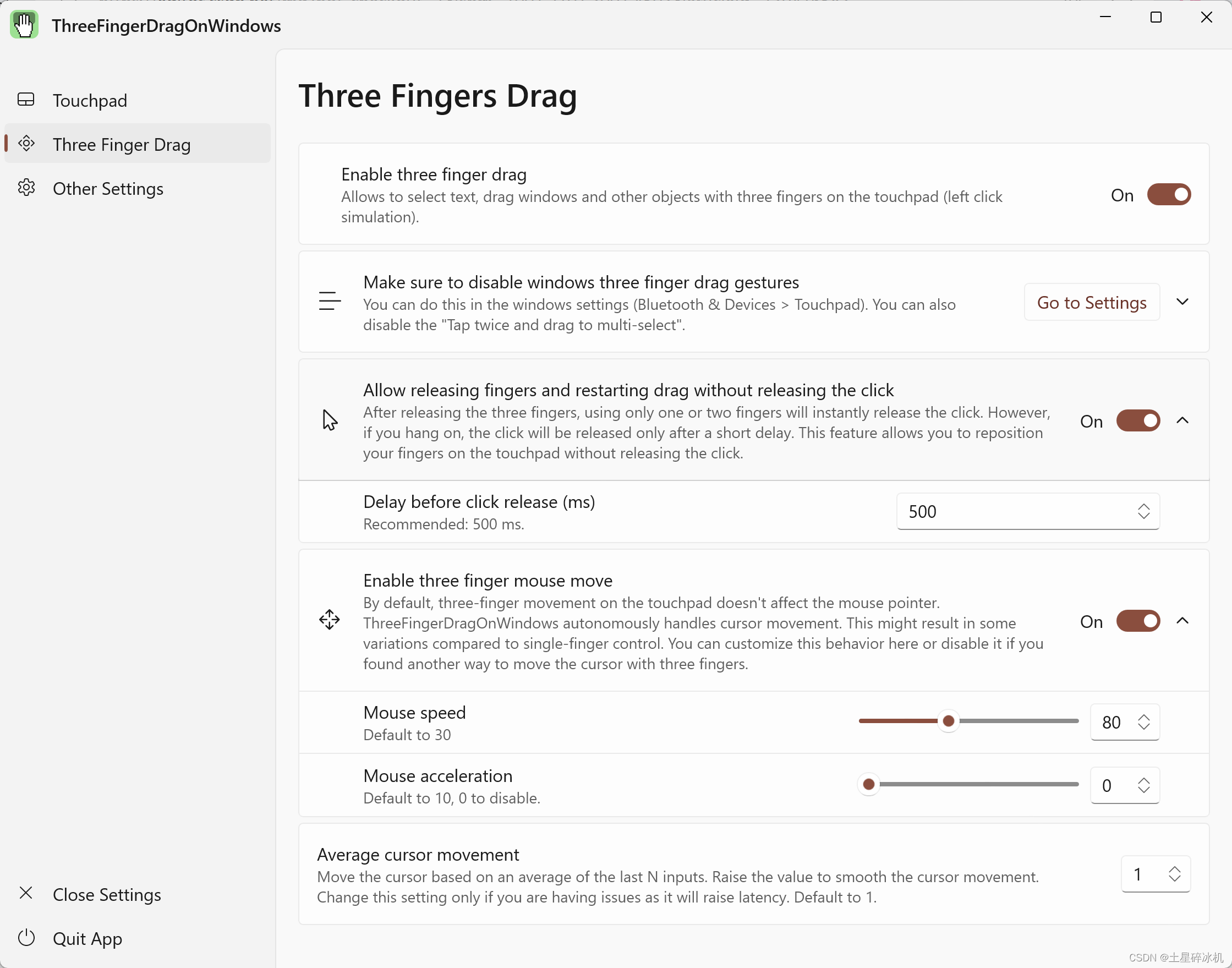Click the cursor pointer icon beside release setting
Screen dimensions: 1232x968
click(x=329, y=420)
